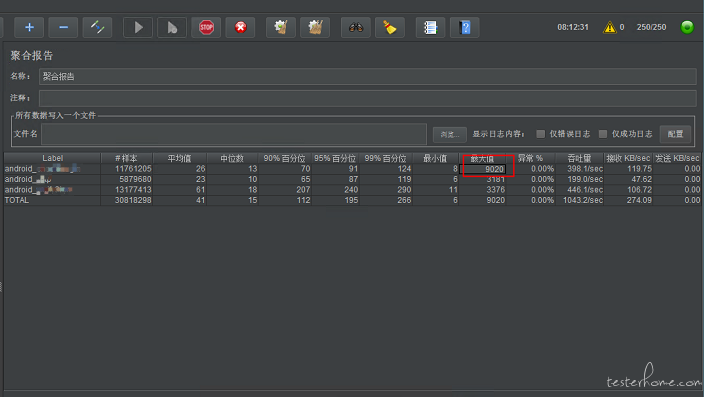Click the Shutdown red X icon
Image resolution: width=704 pixels, height=397 pixels.
click(x=240, y=27)
